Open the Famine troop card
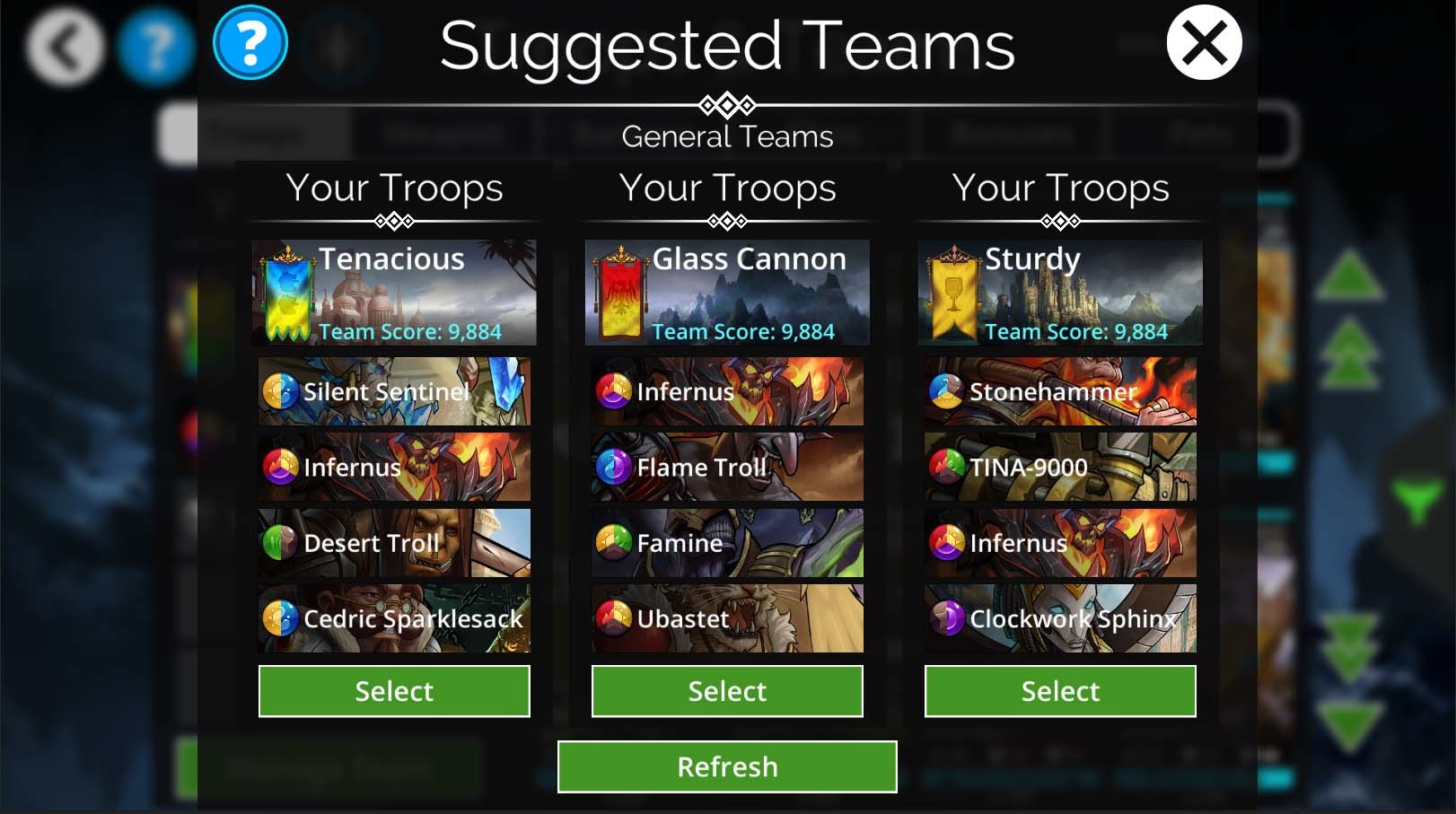The width and height of the screenshot is (1456, 814). coord(727,543)
